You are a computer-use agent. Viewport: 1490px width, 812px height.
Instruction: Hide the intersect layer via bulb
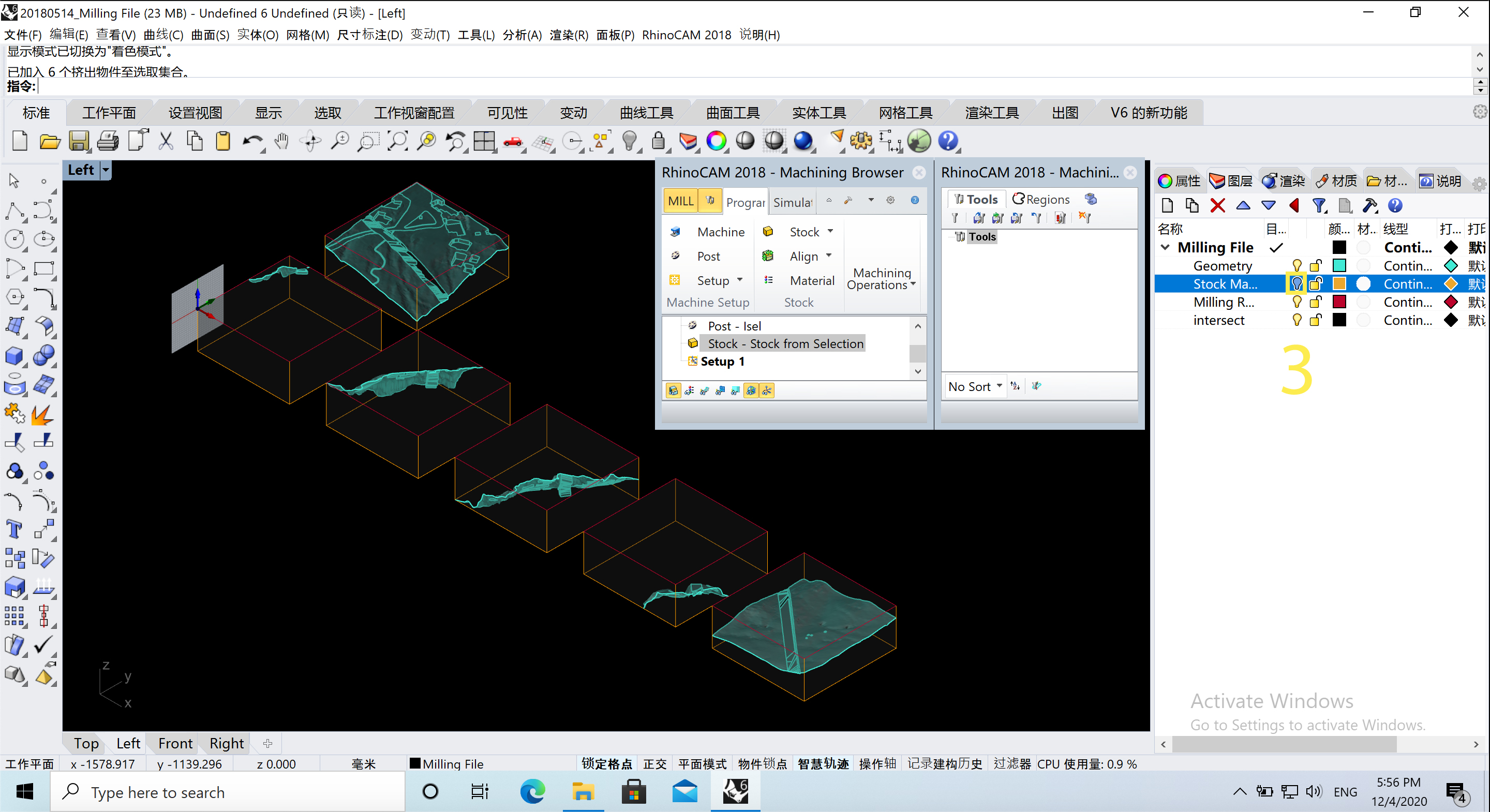click(x=1297, y=320)
